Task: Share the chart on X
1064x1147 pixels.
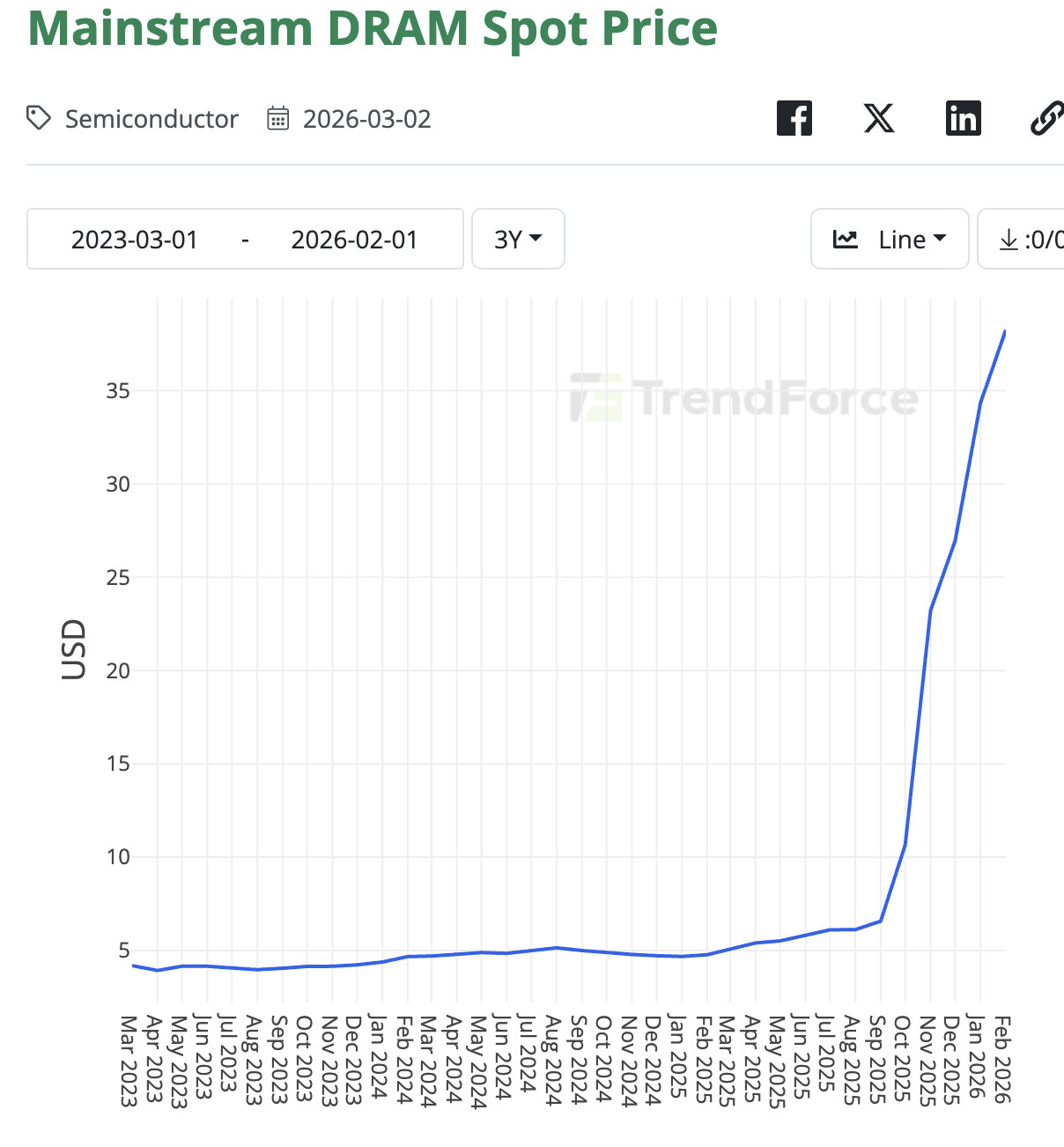Action: (x=878, y=118)
